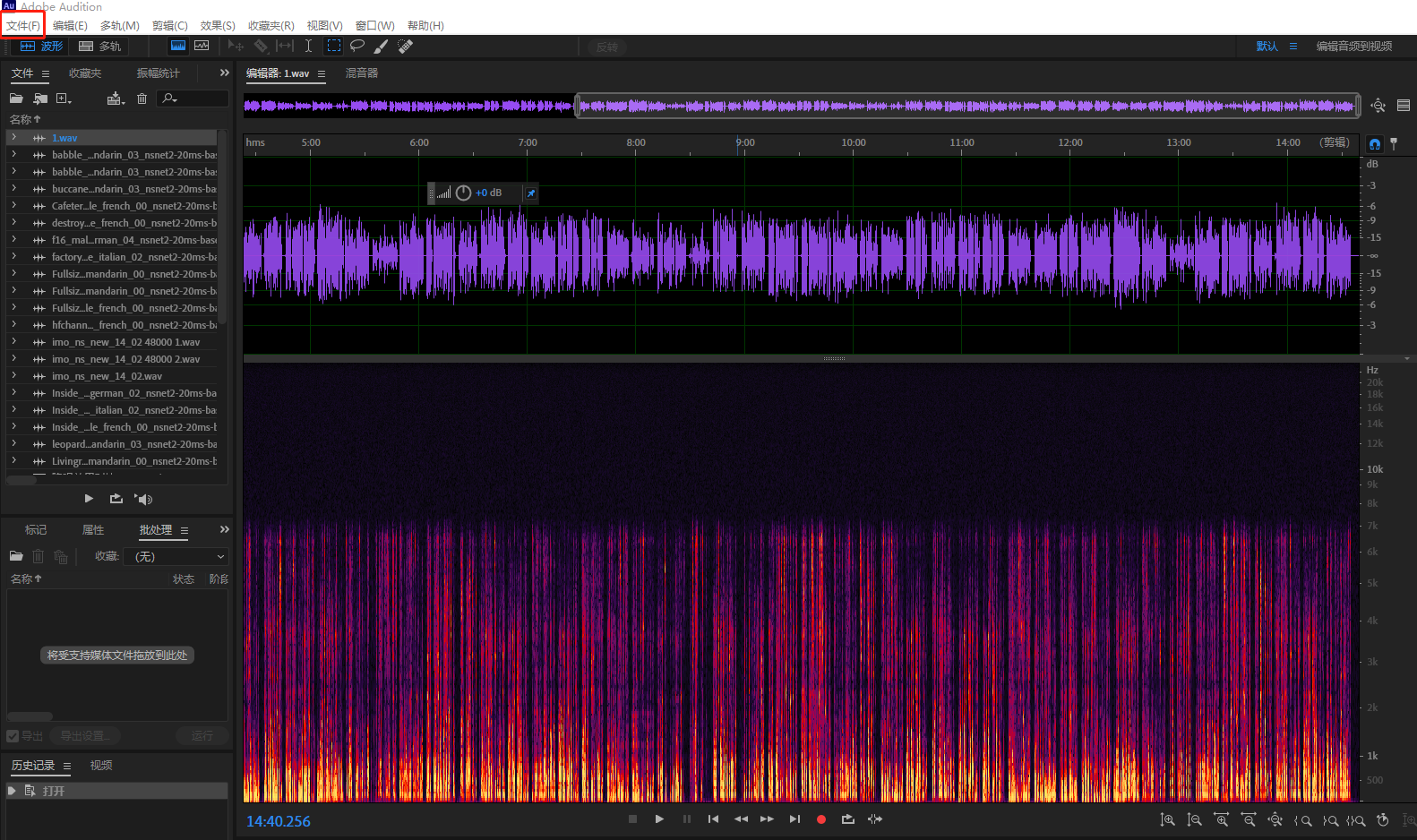Click the main transport Record button
The image size is (1417, 840).
coord(821,819)
